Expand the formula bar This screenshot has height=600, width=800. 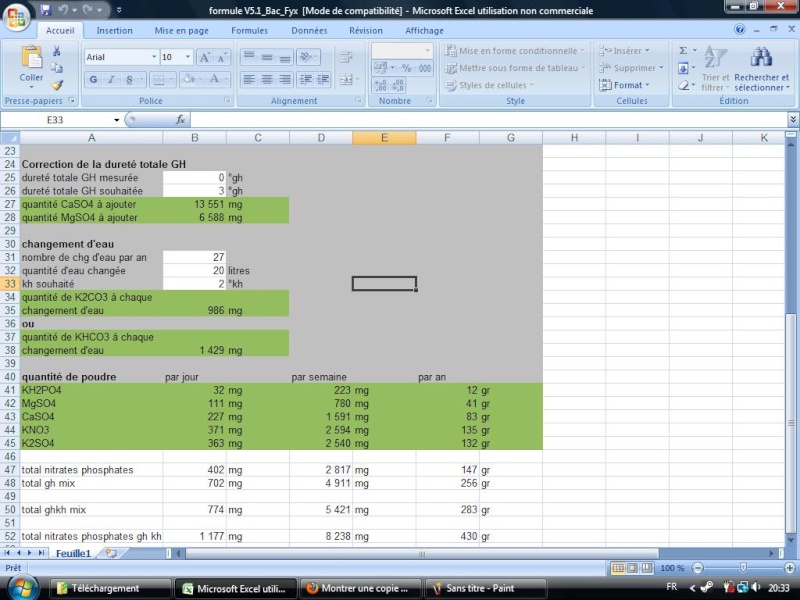pos(793,119)
